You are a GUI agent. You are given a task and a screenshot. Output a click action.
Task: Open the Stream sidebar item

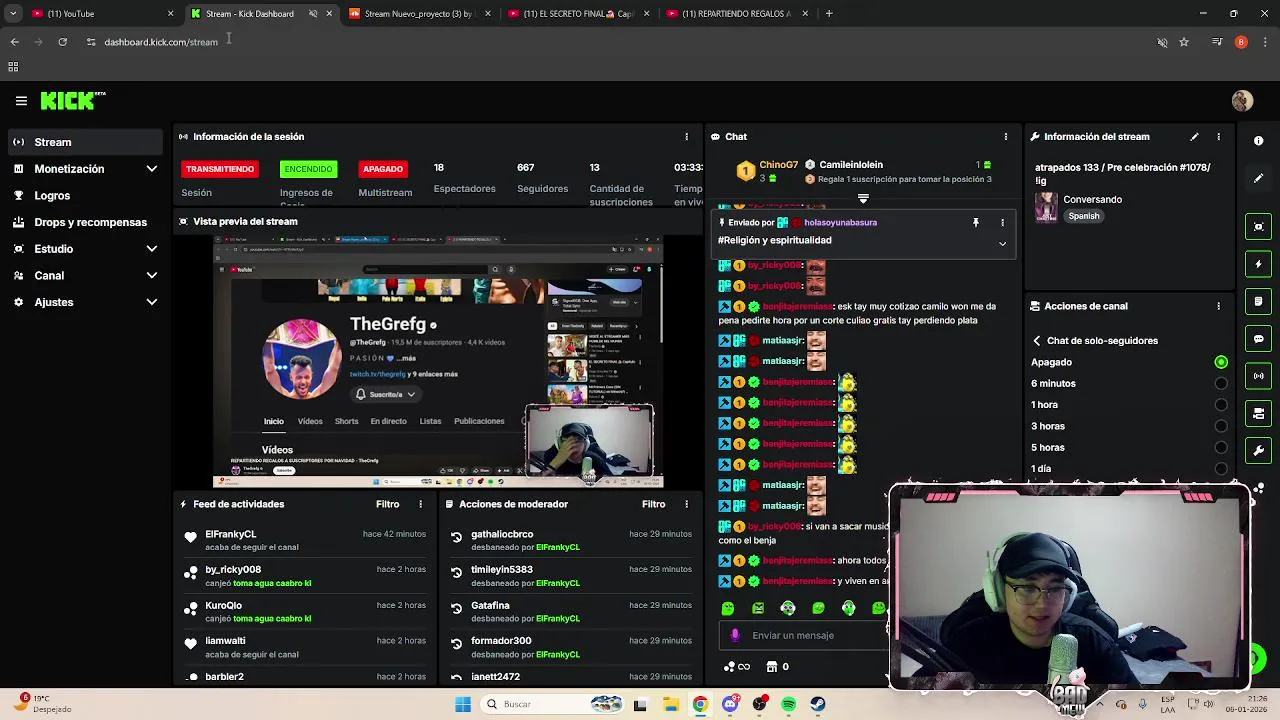click(x=86, y=142)
